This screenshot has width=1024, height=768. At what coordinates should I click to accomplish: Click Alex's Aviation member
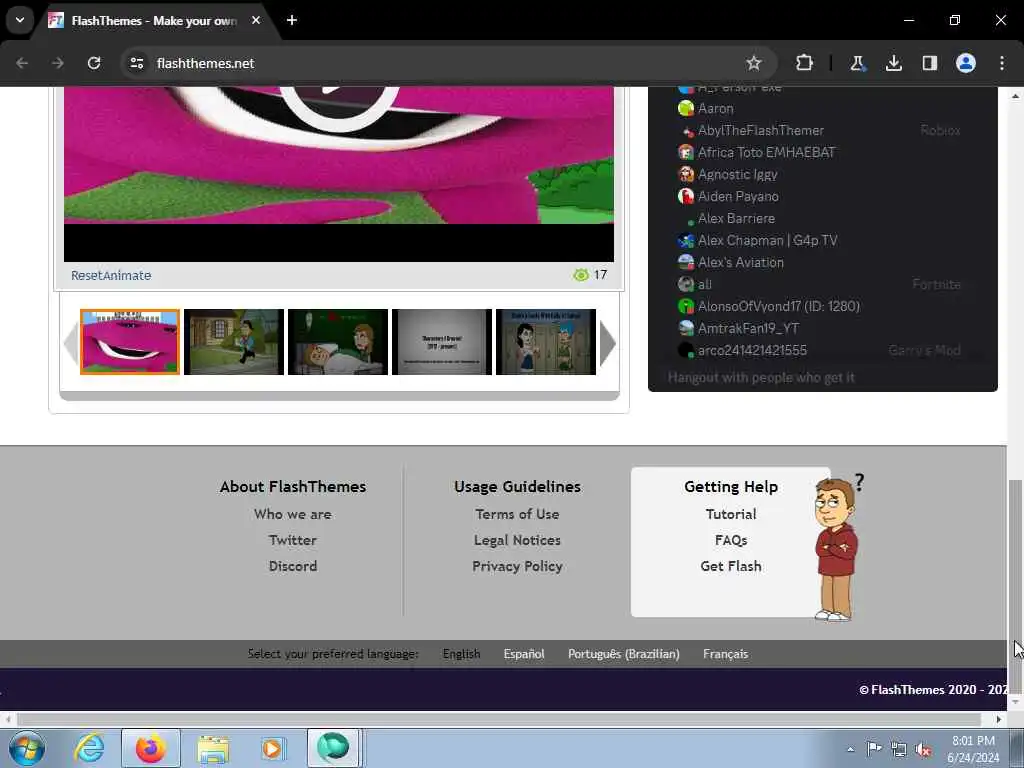pos(741,263)
